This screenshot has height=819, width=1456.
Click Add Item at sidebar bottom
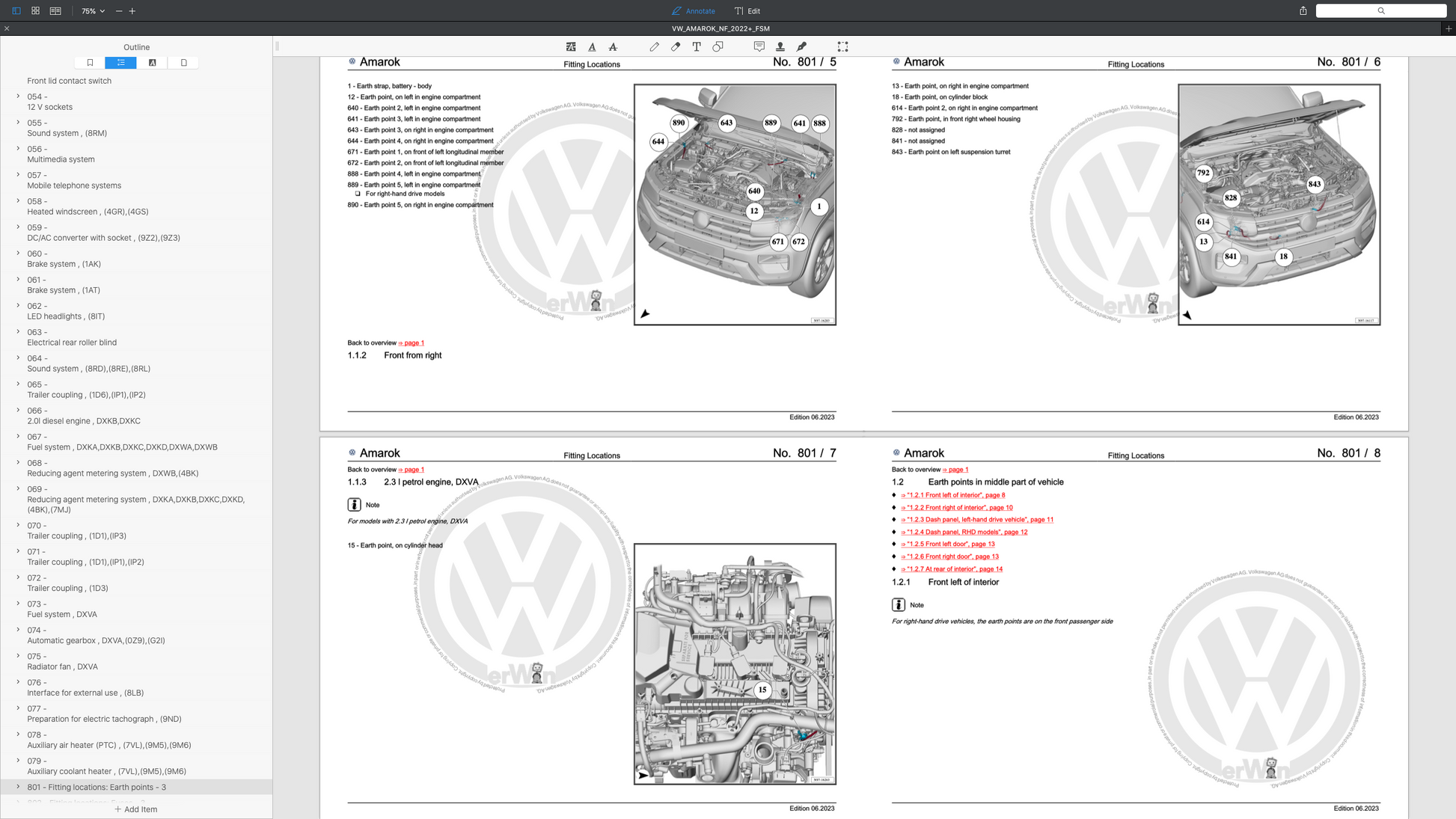point(136,809)
